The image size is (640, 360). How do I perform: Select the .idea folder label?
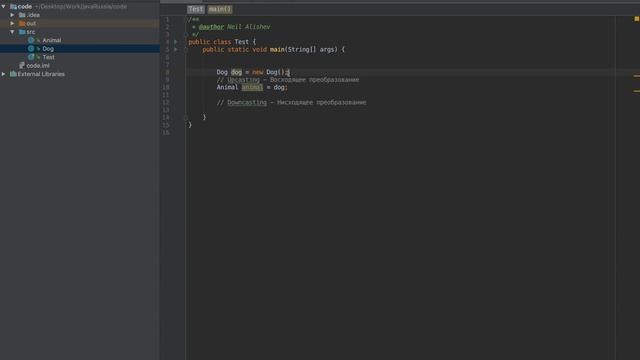33,15
